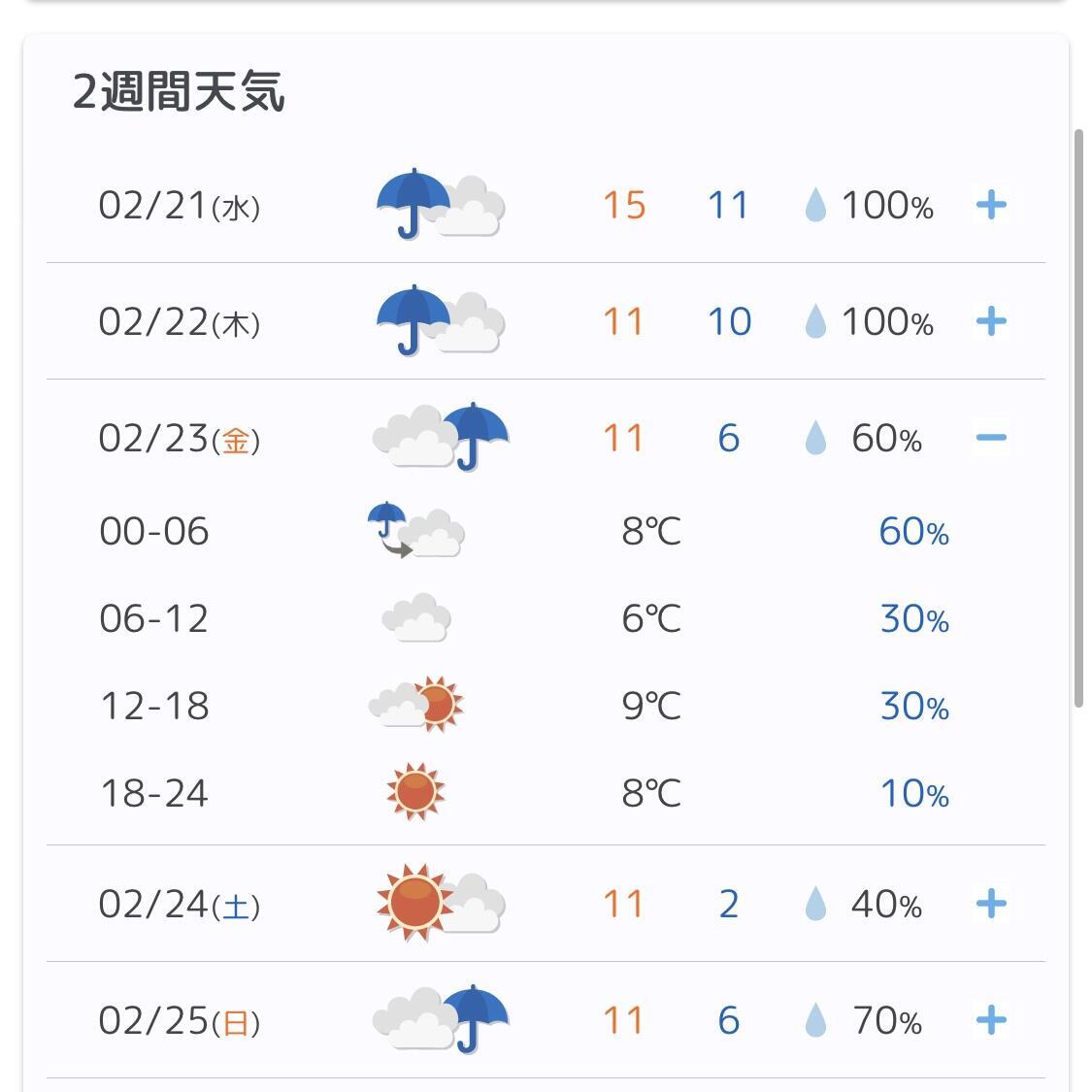The width and height of the screenshot is (1092, 1092).
Task: Click cloud and umbrella icon for 02/25
Action: pyautogui.click(x=441, y=1019)
